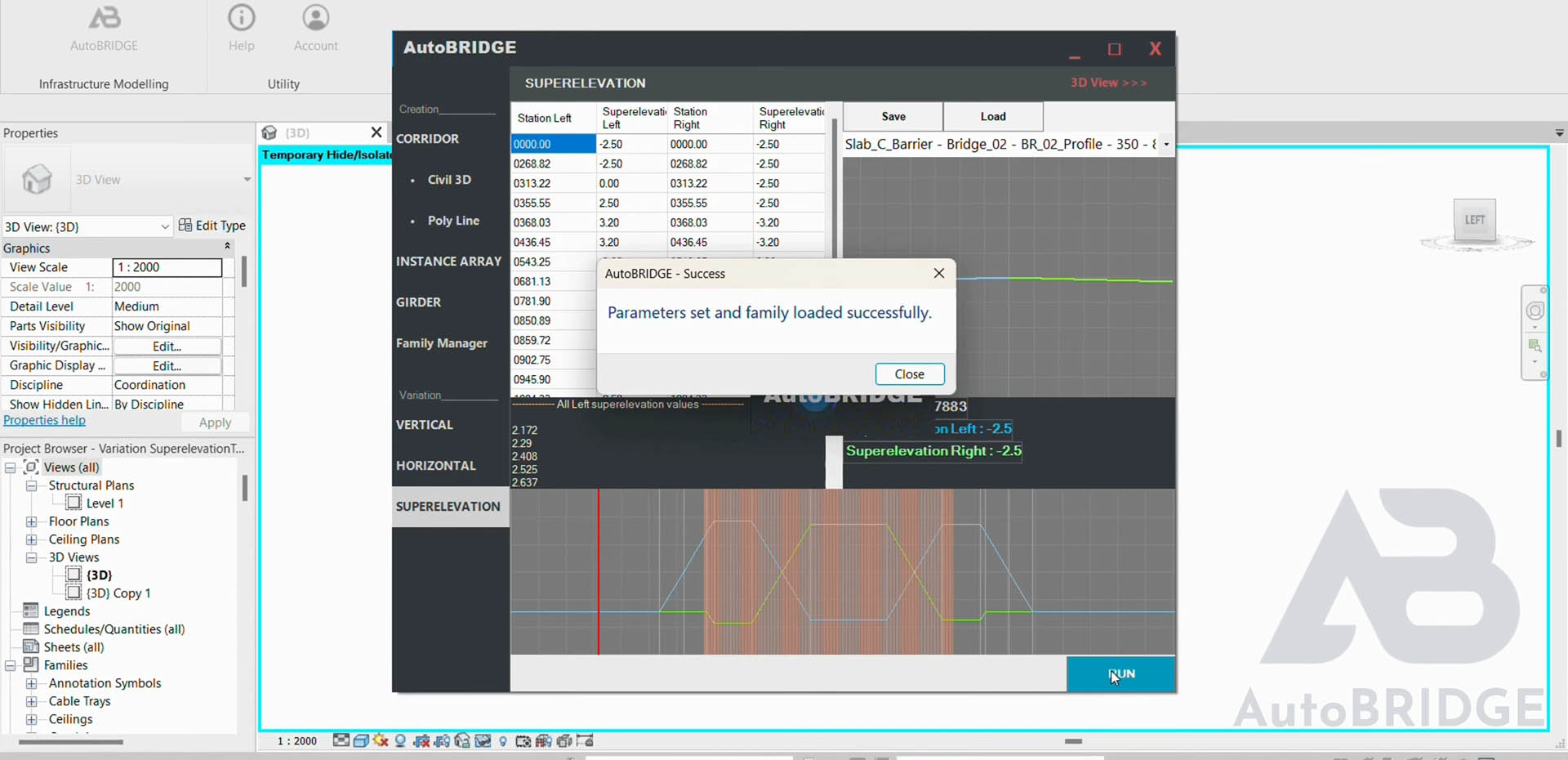This screenshot has height=760, width=1568.
Task: Click the Load button
Action: coord(993,116)
